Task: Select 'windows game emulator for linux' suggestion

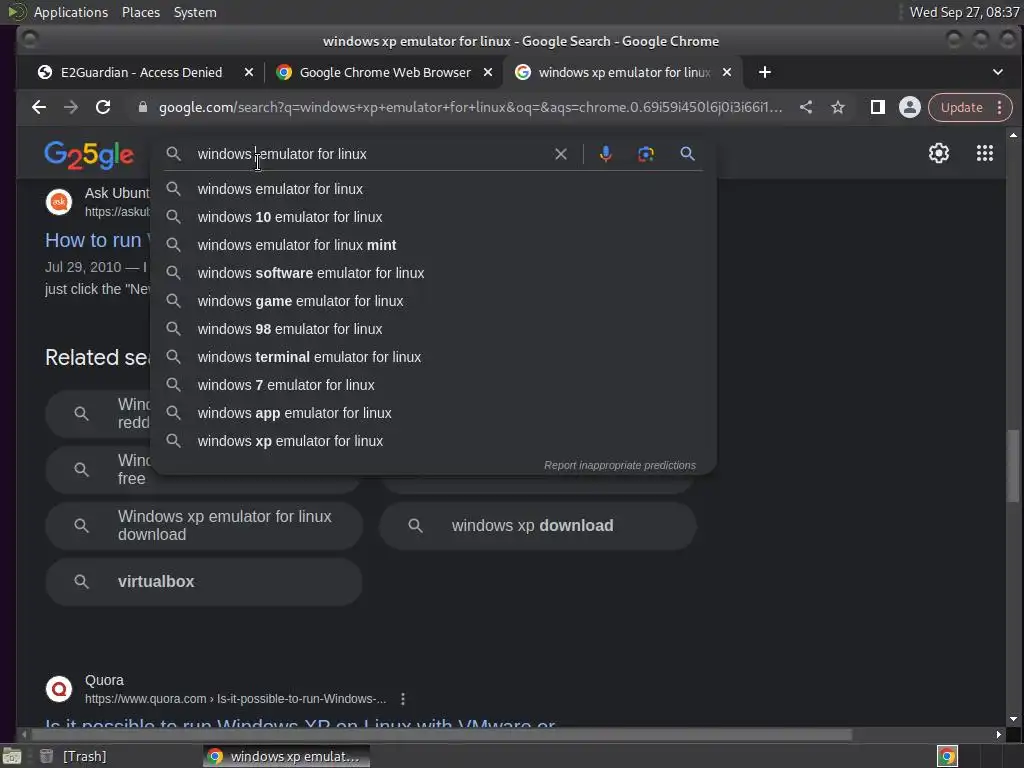Action: tap(434, 301)
